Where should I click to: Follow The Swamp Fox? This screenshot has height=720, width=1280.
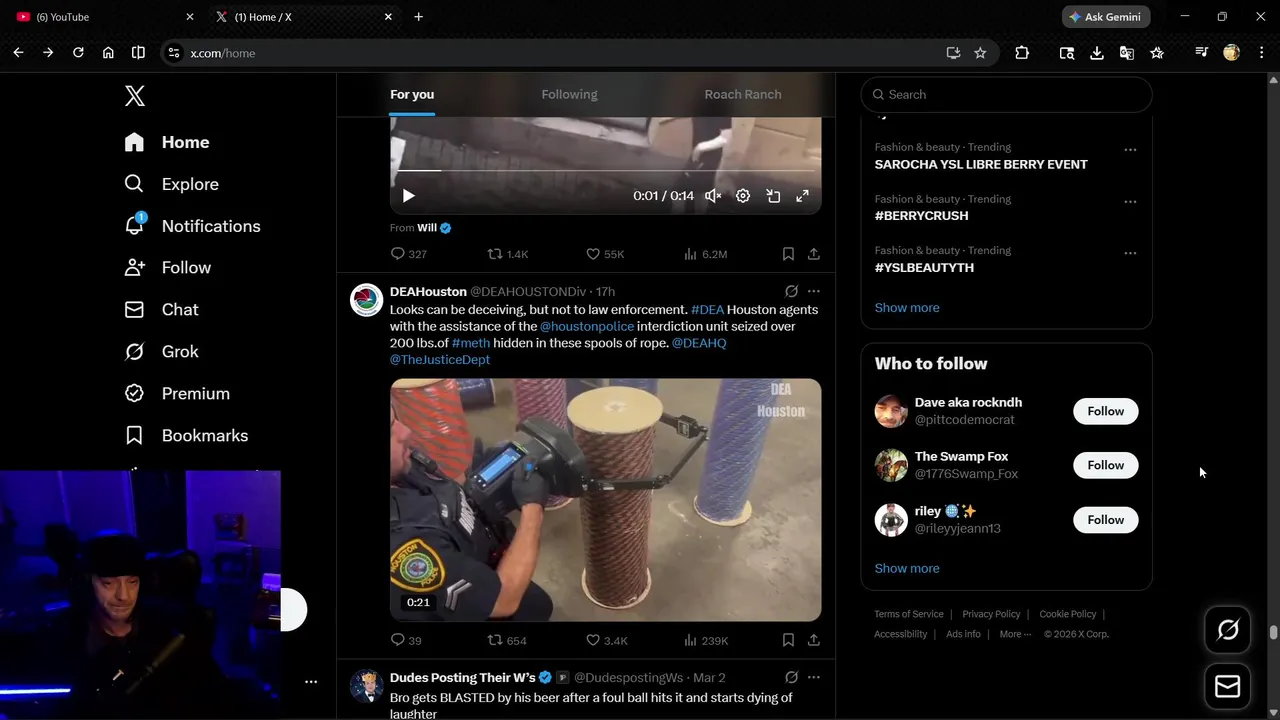(x=1105, y=465)
